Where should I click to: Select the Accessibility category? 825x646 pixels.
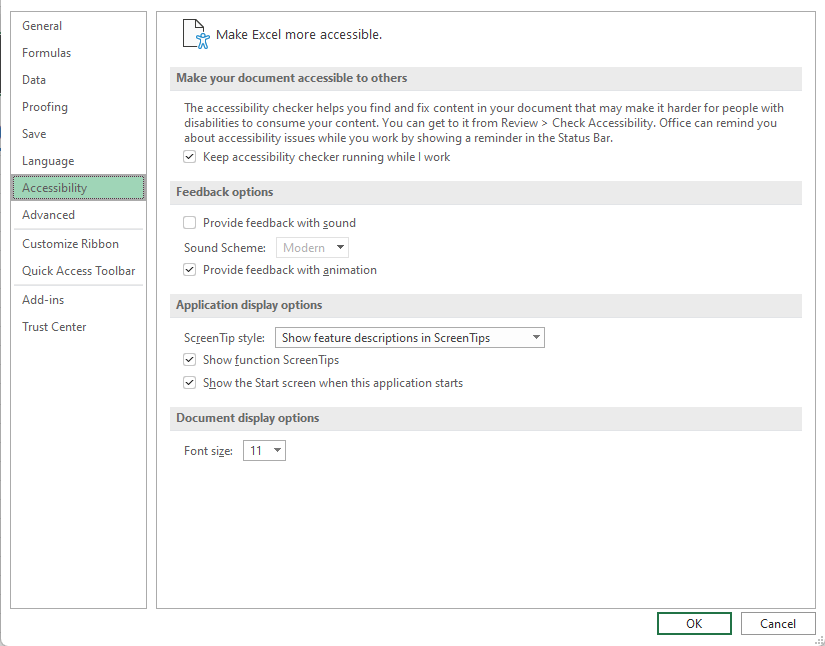[x=78, y=188]
